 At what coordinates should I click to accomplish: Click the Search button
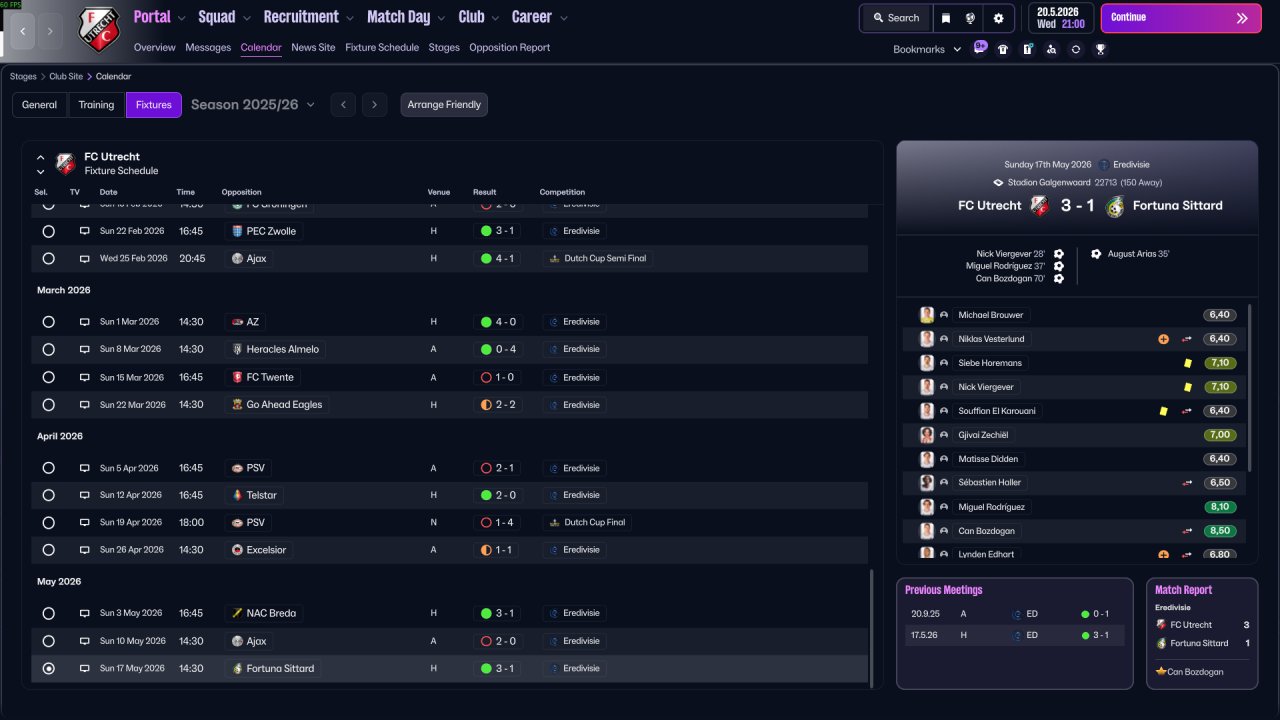click(x=895, y=18)
